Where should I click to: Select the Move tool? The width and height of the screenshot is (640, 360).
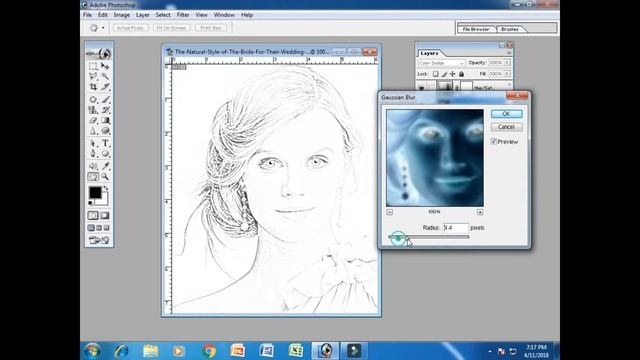(x=105, y=66)
